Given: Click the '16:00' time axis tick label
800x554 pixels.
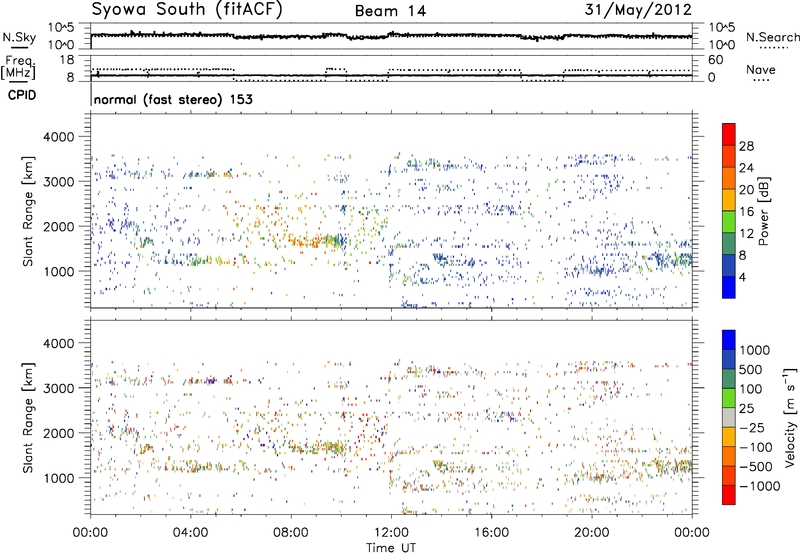Looking at the screenshot, I should coord(491,533).
